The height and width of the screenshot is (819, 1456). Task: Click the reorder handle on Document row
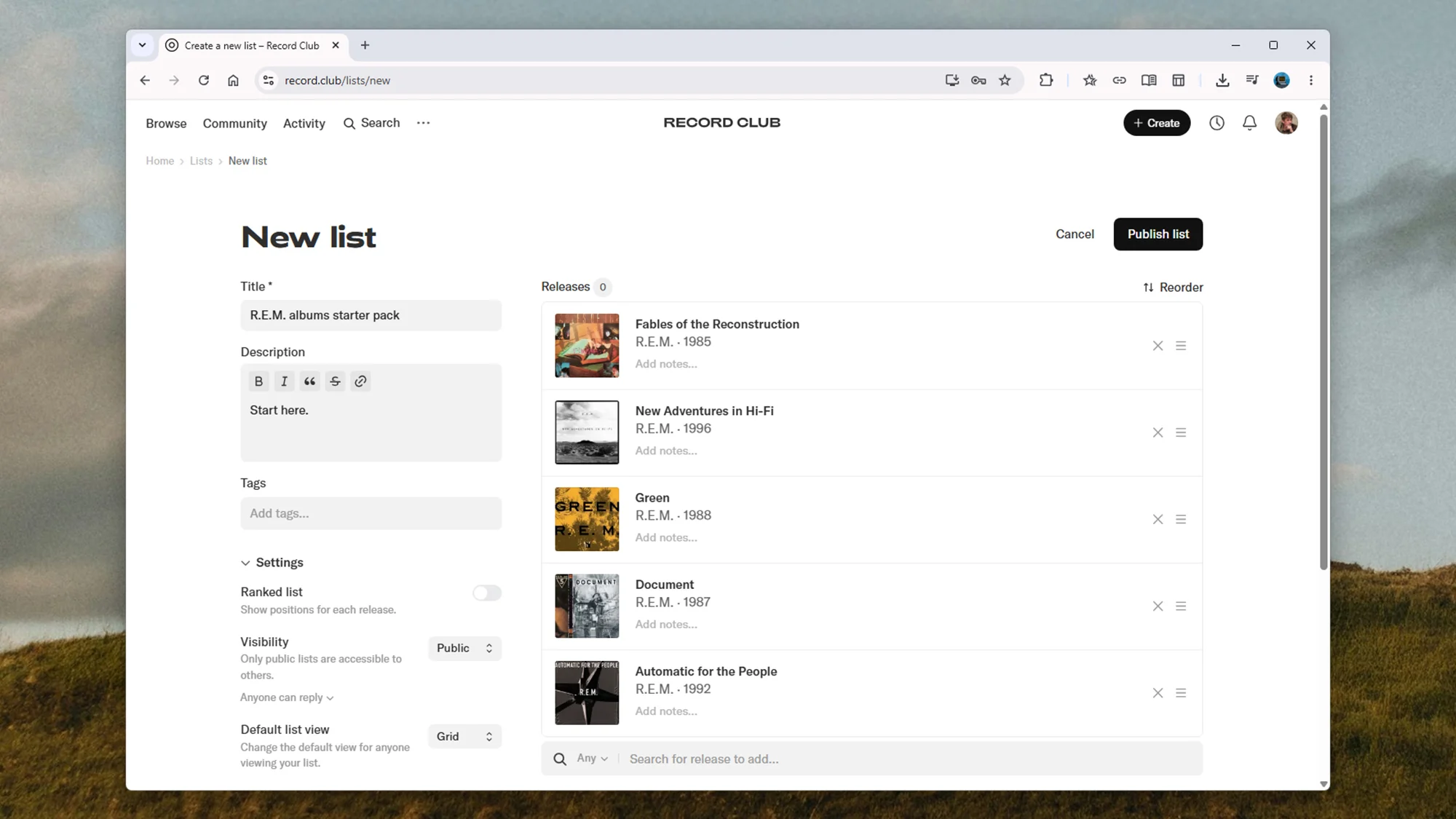(x=1181, y=606)
